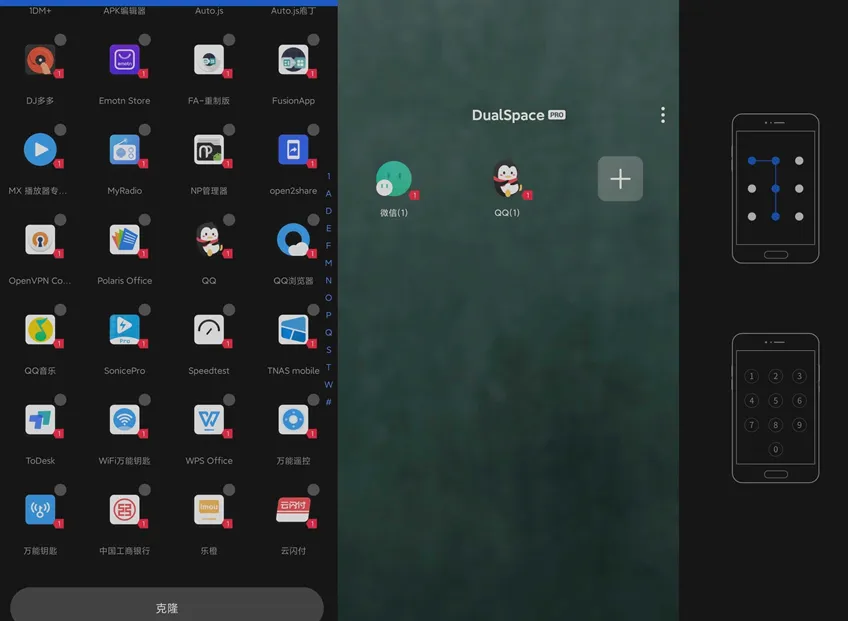Tap the WiFi万能钥匙 app icon
This screenshot has width=848, height=621.
point(124,419)
